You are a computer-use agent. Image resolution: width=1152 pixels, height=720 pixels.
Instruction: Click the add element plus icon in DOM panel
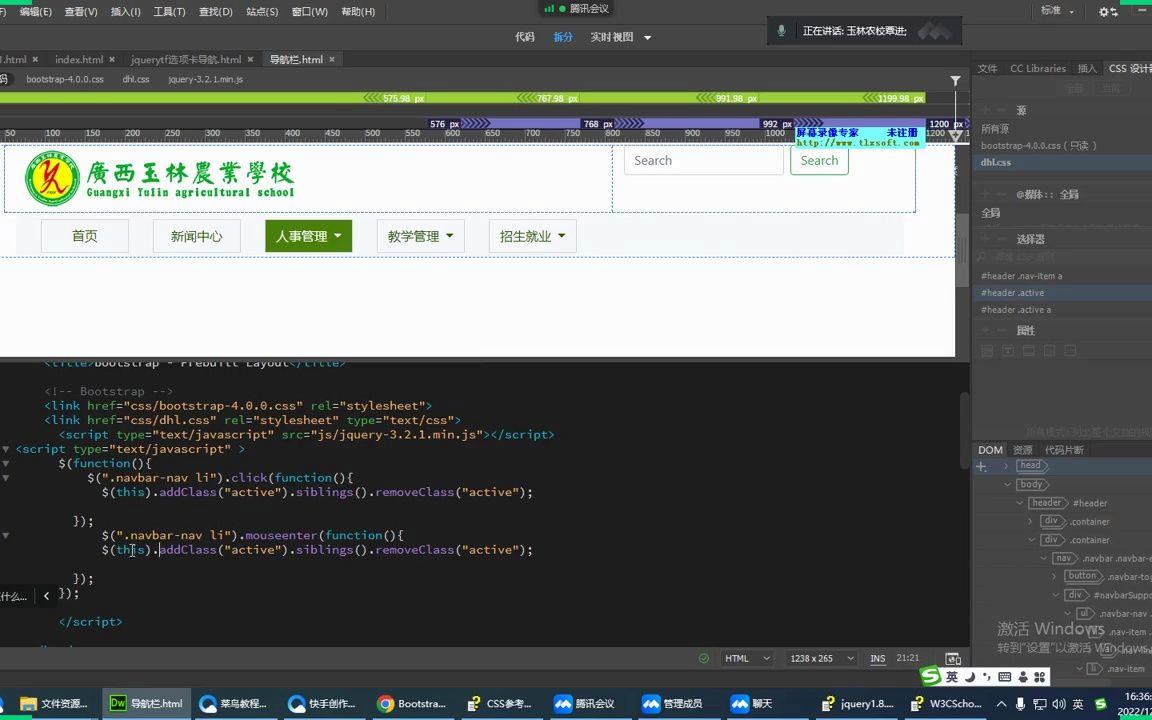981,466
